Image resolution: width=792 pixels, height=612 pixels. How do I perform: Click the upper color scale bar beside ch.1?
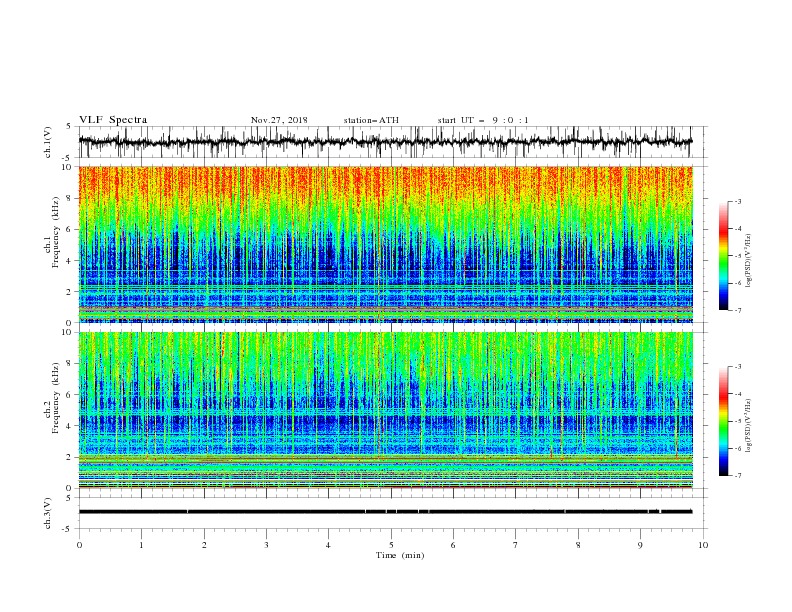(x=723, y=256)
